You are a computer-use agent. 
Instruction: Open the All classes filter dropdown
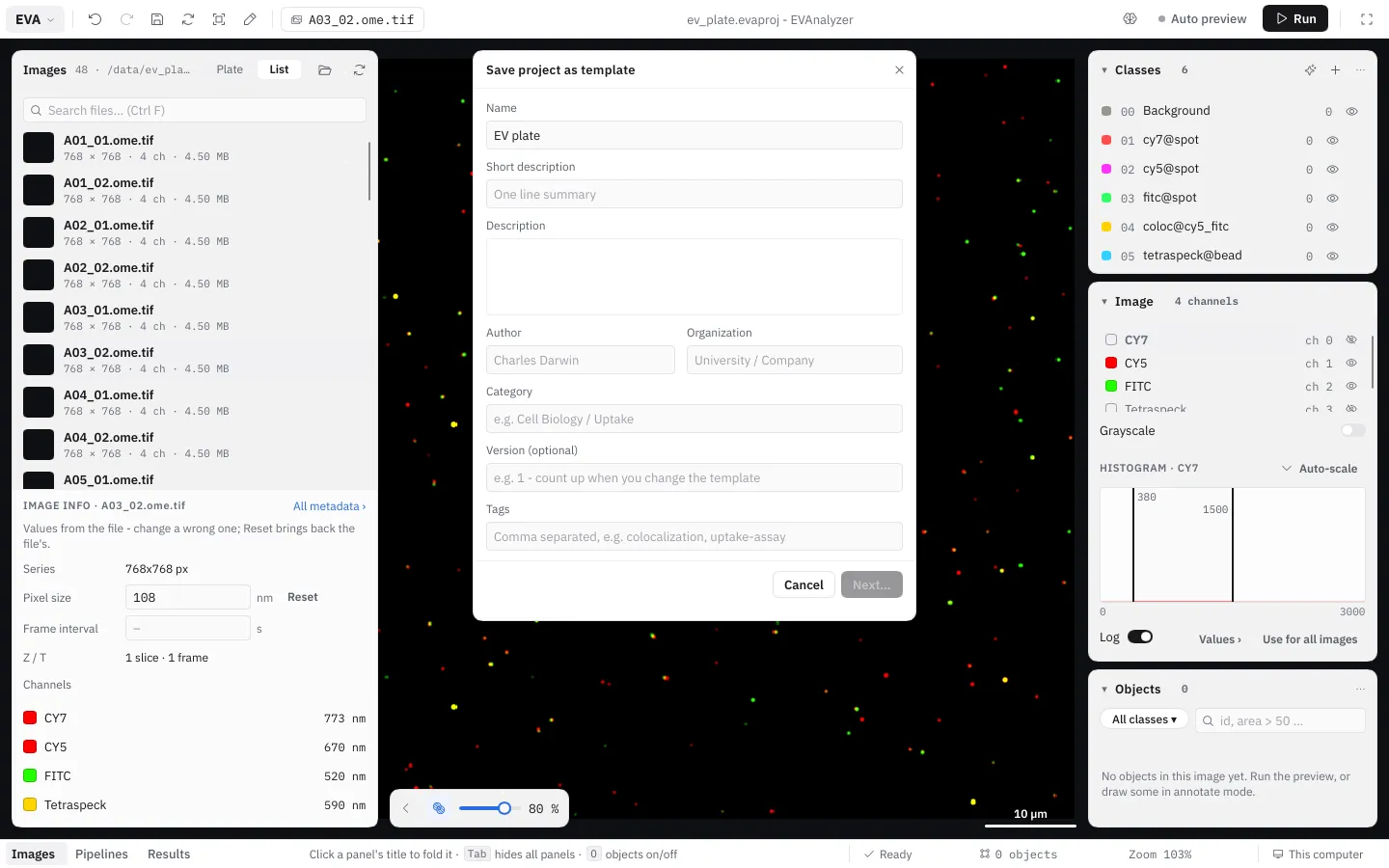(1144, 720)
